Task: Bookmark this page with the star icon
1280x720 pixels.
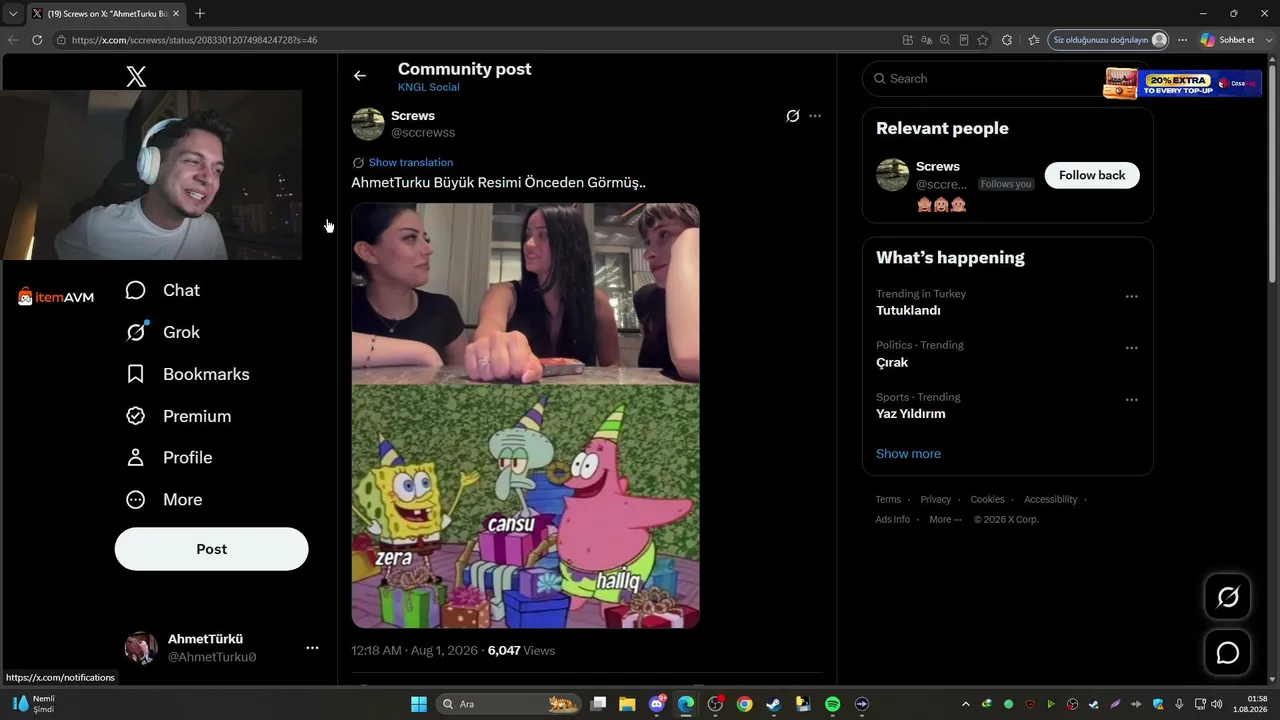Action: pos(983,40)
